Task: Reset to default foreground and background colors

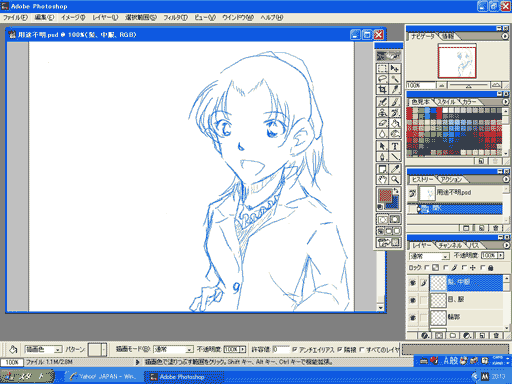Action: coord(380,207)
